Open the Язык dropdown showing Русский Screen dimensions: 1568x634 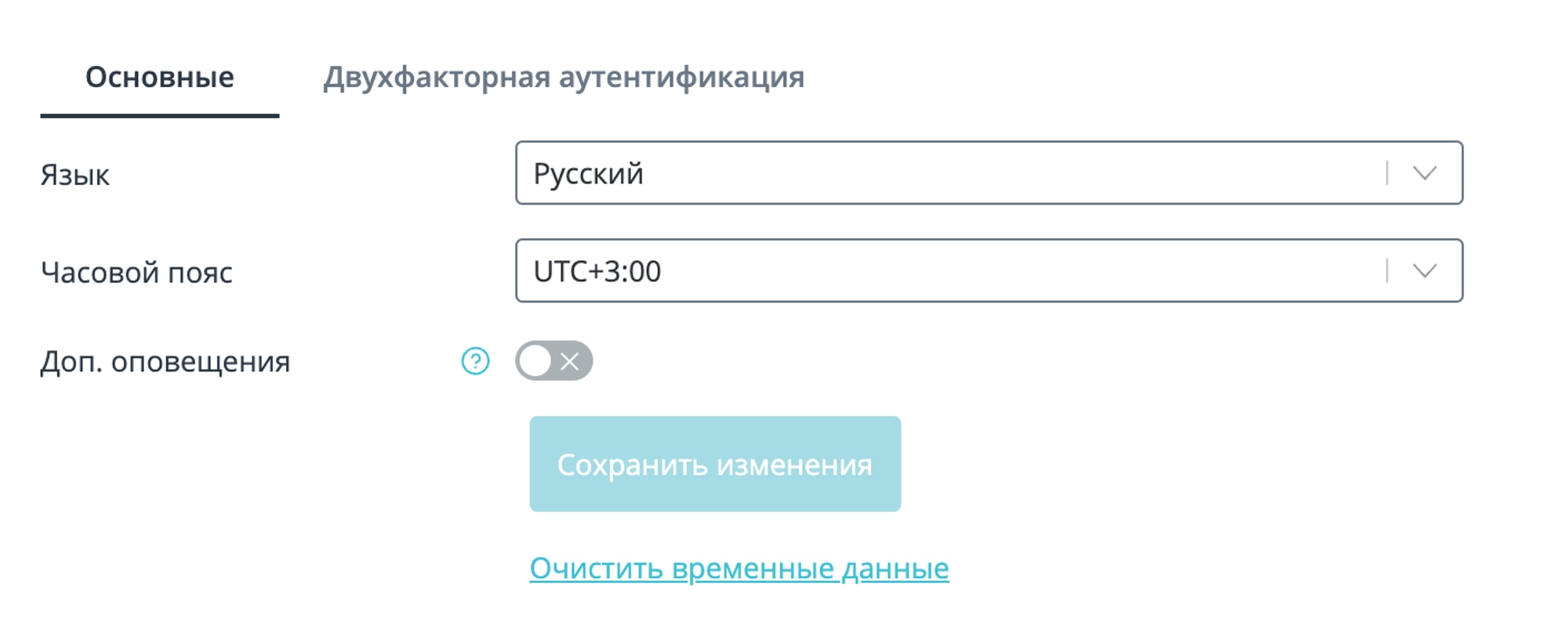pos(989,172)
